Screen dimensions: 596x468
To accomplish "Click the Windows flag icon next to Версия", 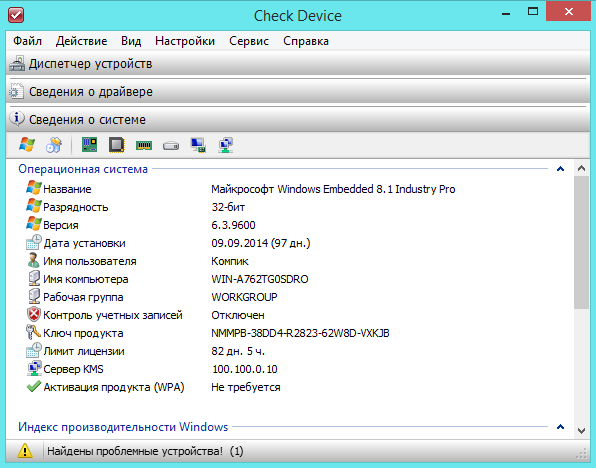I will tap(34, 224).
